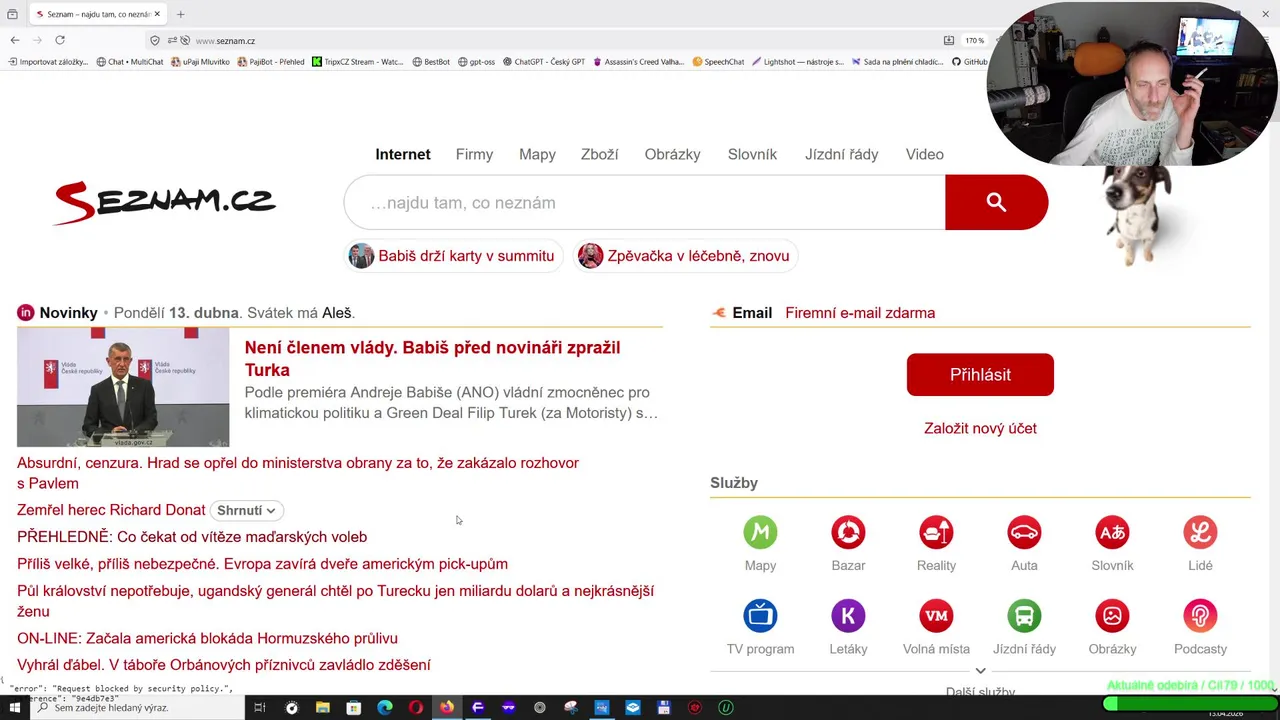Open the SpeechChat bookmark
1280x720 pixels.
pyautogui.click(x=719, y=62)
